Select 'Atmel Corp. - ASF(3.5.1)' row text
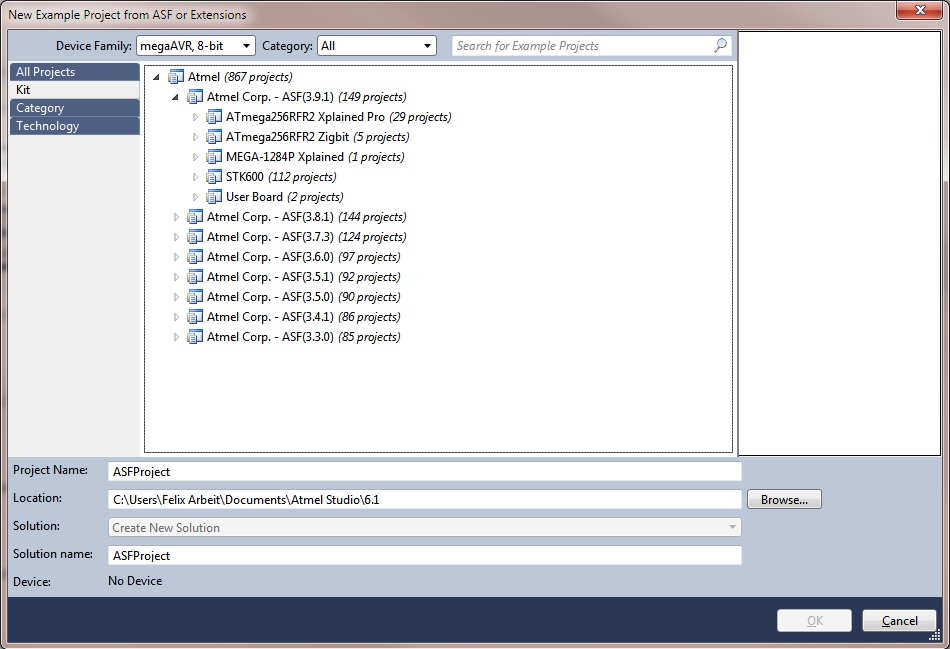Screen dimensions: 950x649 coord(304,277)
